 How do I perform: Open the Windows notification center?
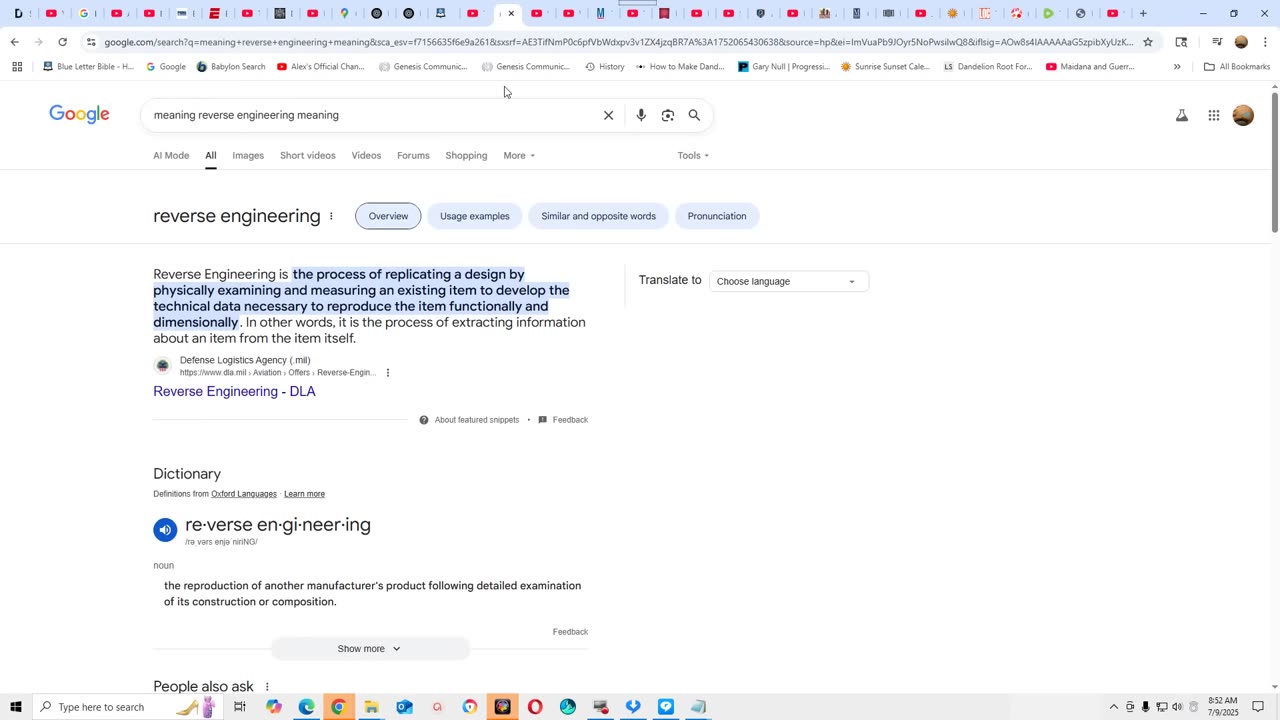pos(1258,707)
